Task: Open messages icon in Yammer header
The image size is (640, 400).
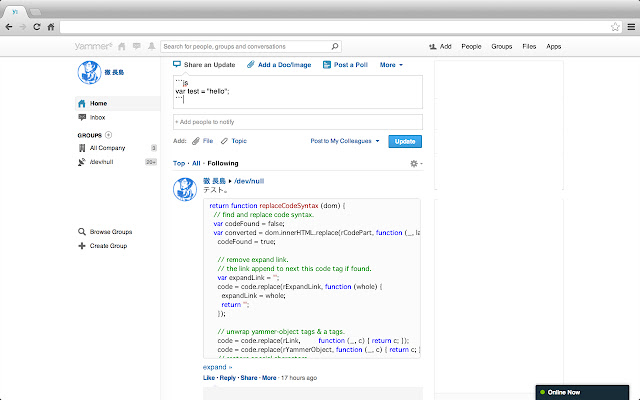Action: coord(137,46)
